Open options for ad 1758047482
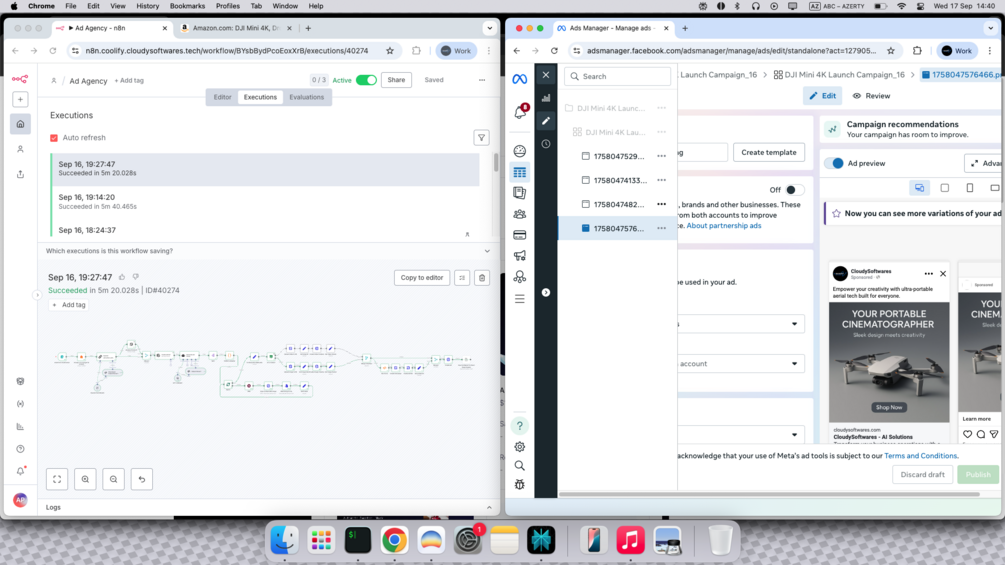This screenshot has height=565, width=1005. pyautogui.click(x=661, y=204)
